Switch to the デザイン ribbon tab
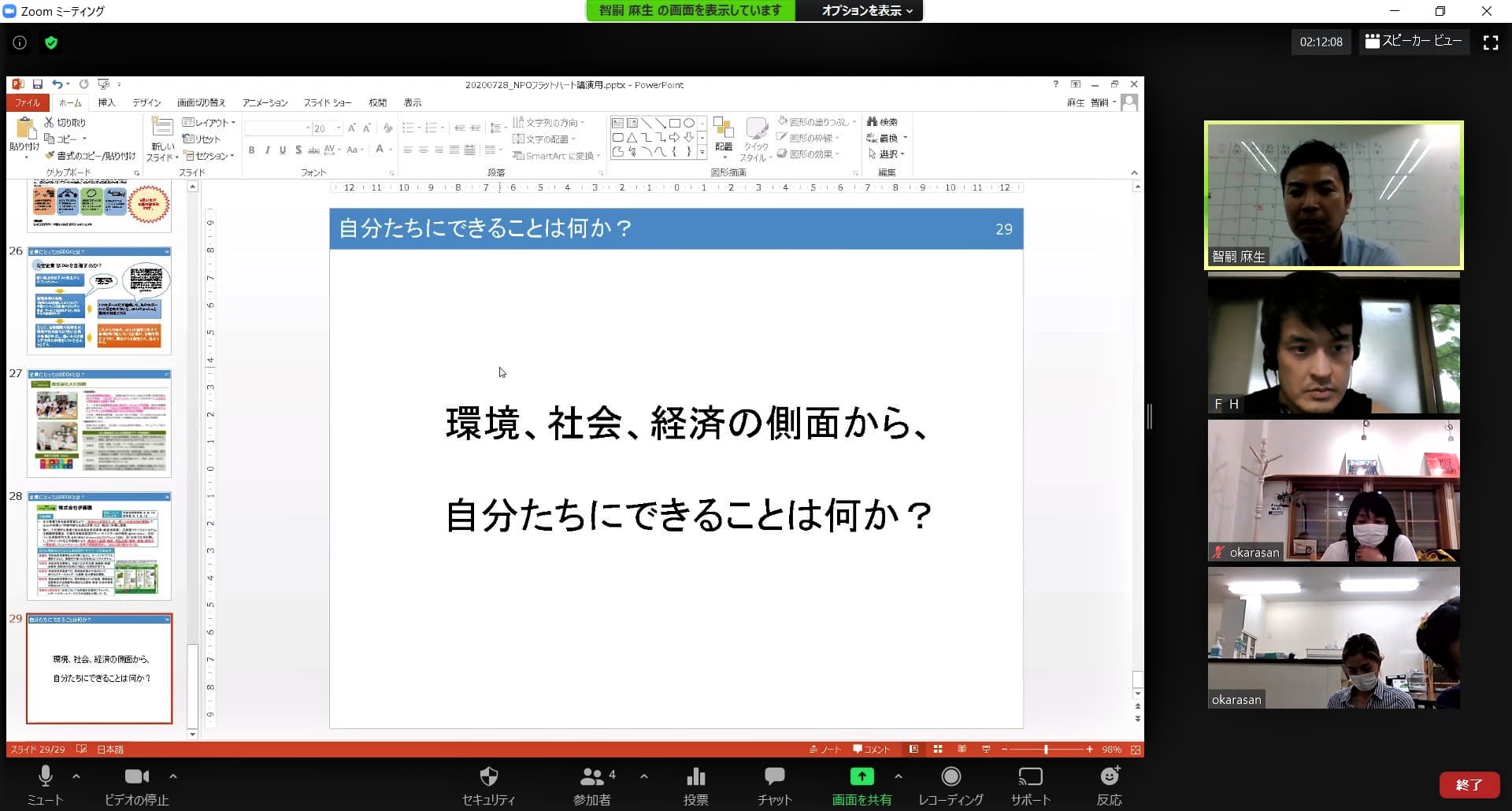The height and width of the screenshot is (811, 1512). point(146,102)
